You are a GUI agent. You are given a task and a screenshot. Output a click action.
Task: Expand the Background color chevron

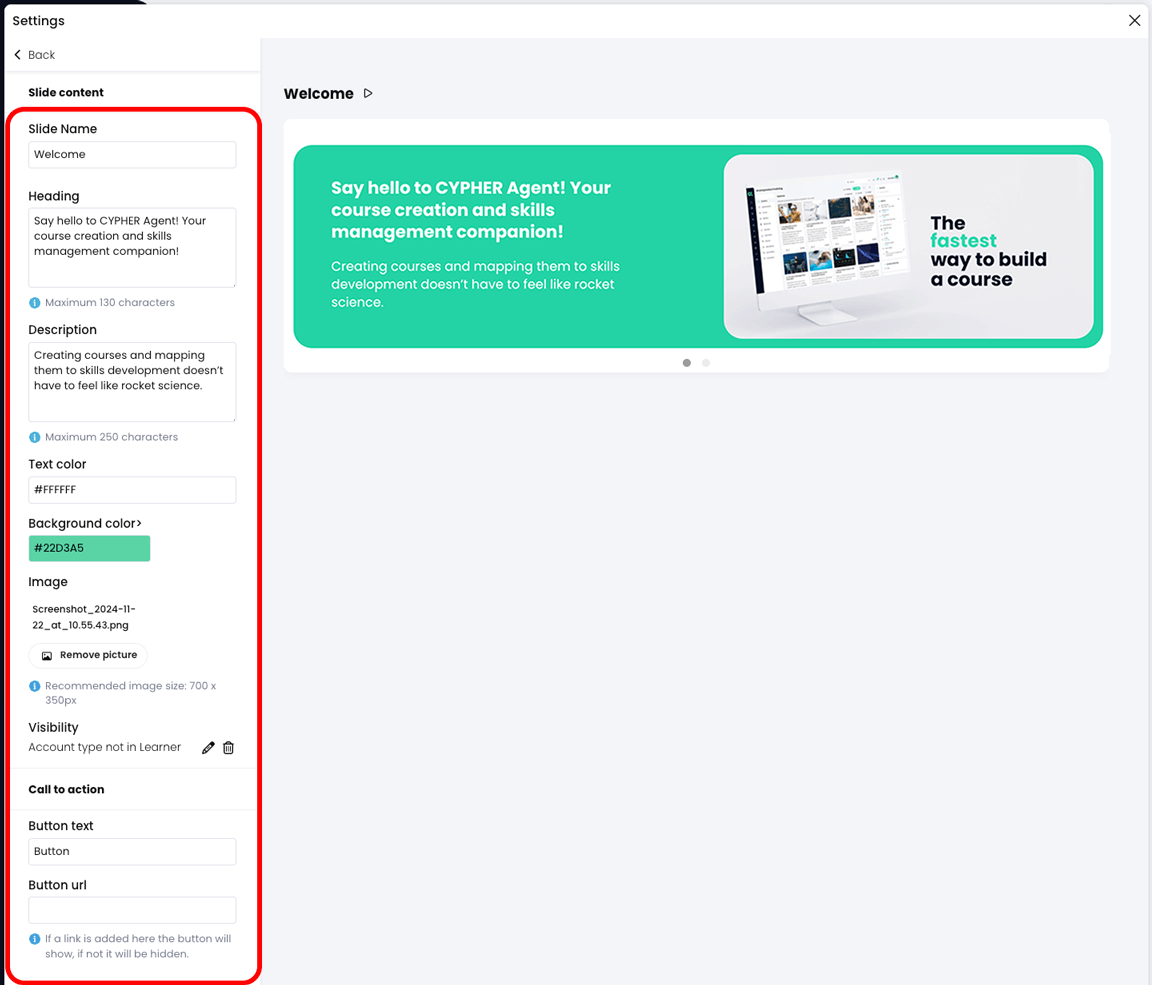[139, 523]
